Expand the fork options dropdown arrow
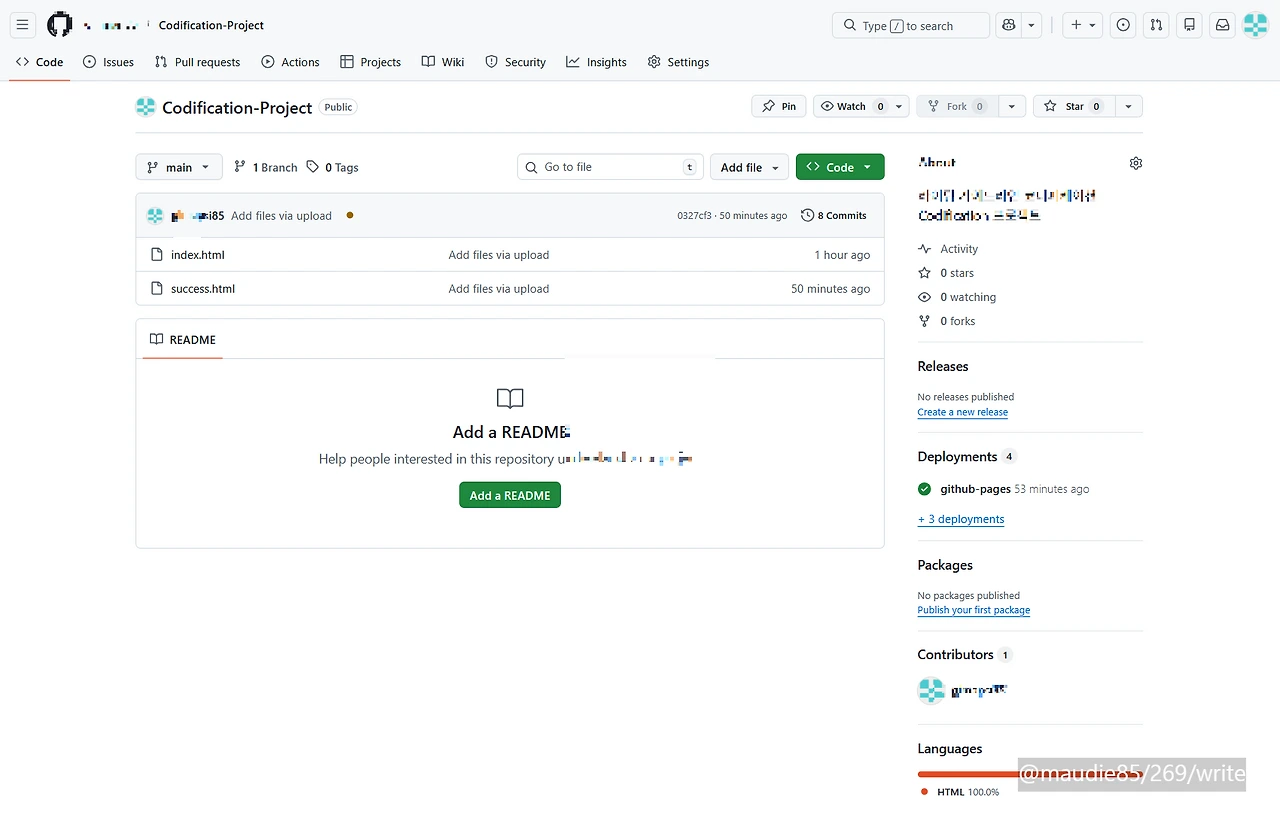1280x815 pixels. point(1012,106)
